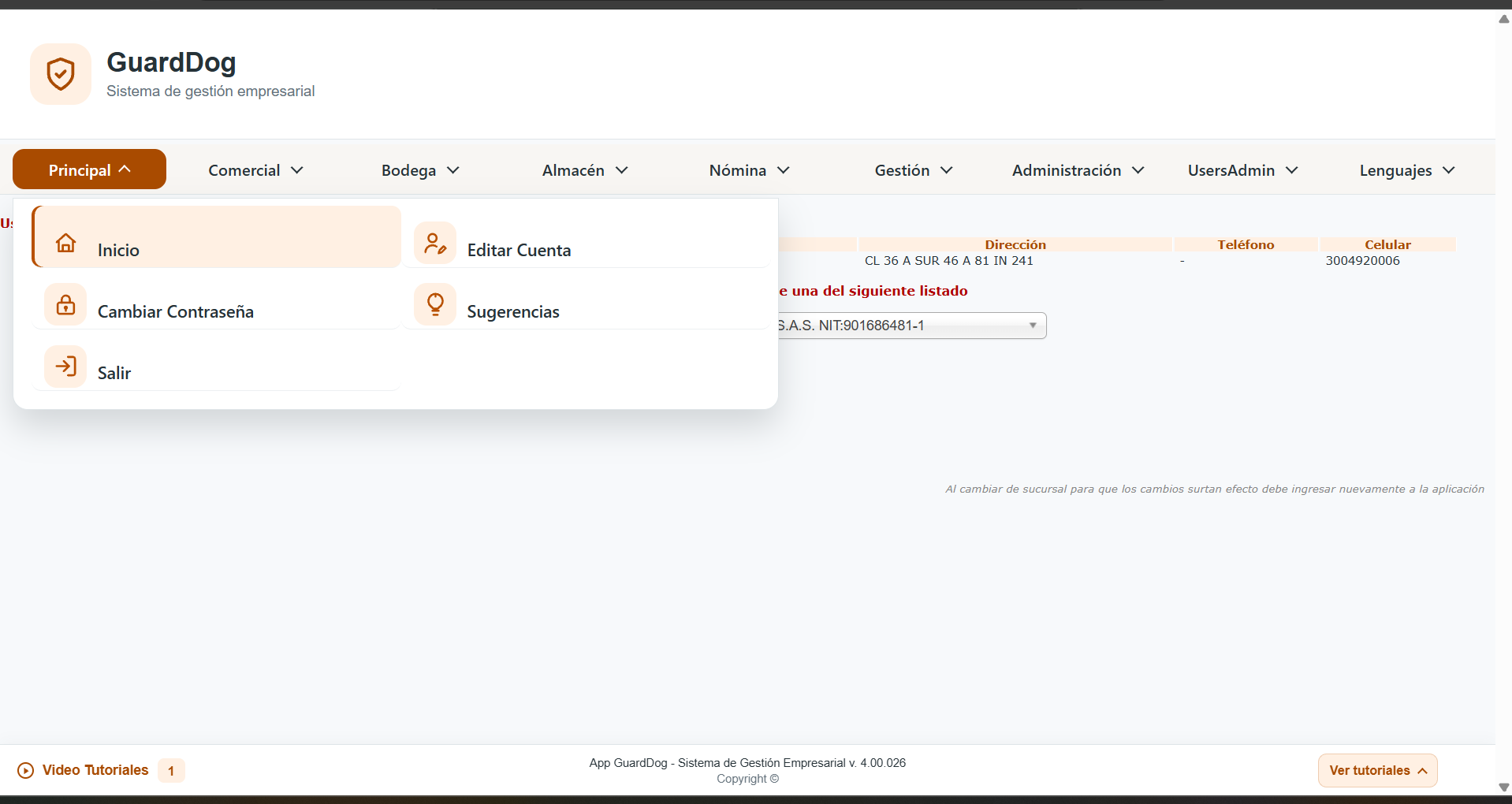Expand the Bodega menu
Image resolution: width=1512 pixels, height=804 pixels.
[420, 170]
